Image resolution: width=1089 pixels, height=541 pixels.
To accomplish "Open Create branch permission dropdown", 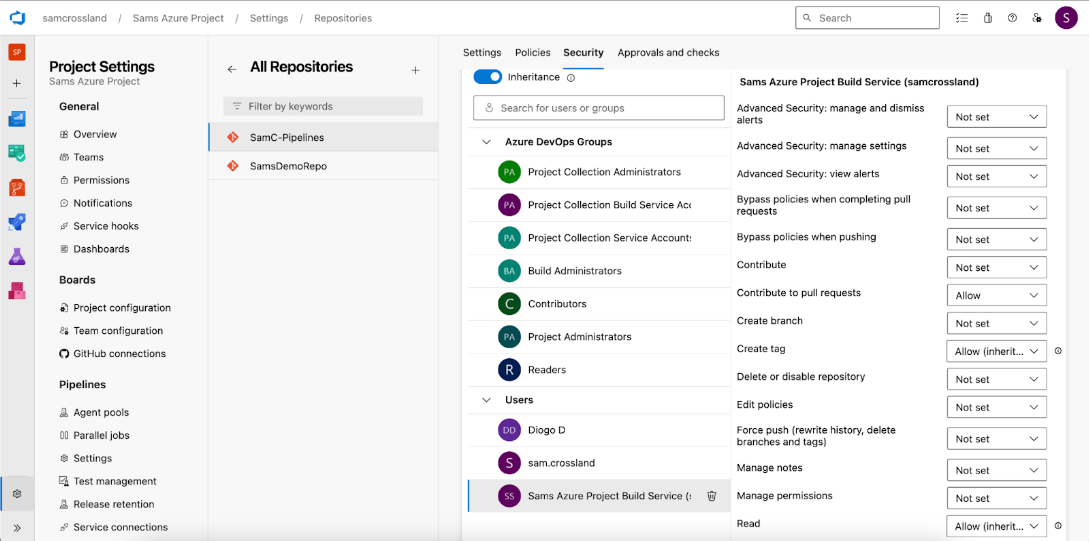I will [997, 324].
